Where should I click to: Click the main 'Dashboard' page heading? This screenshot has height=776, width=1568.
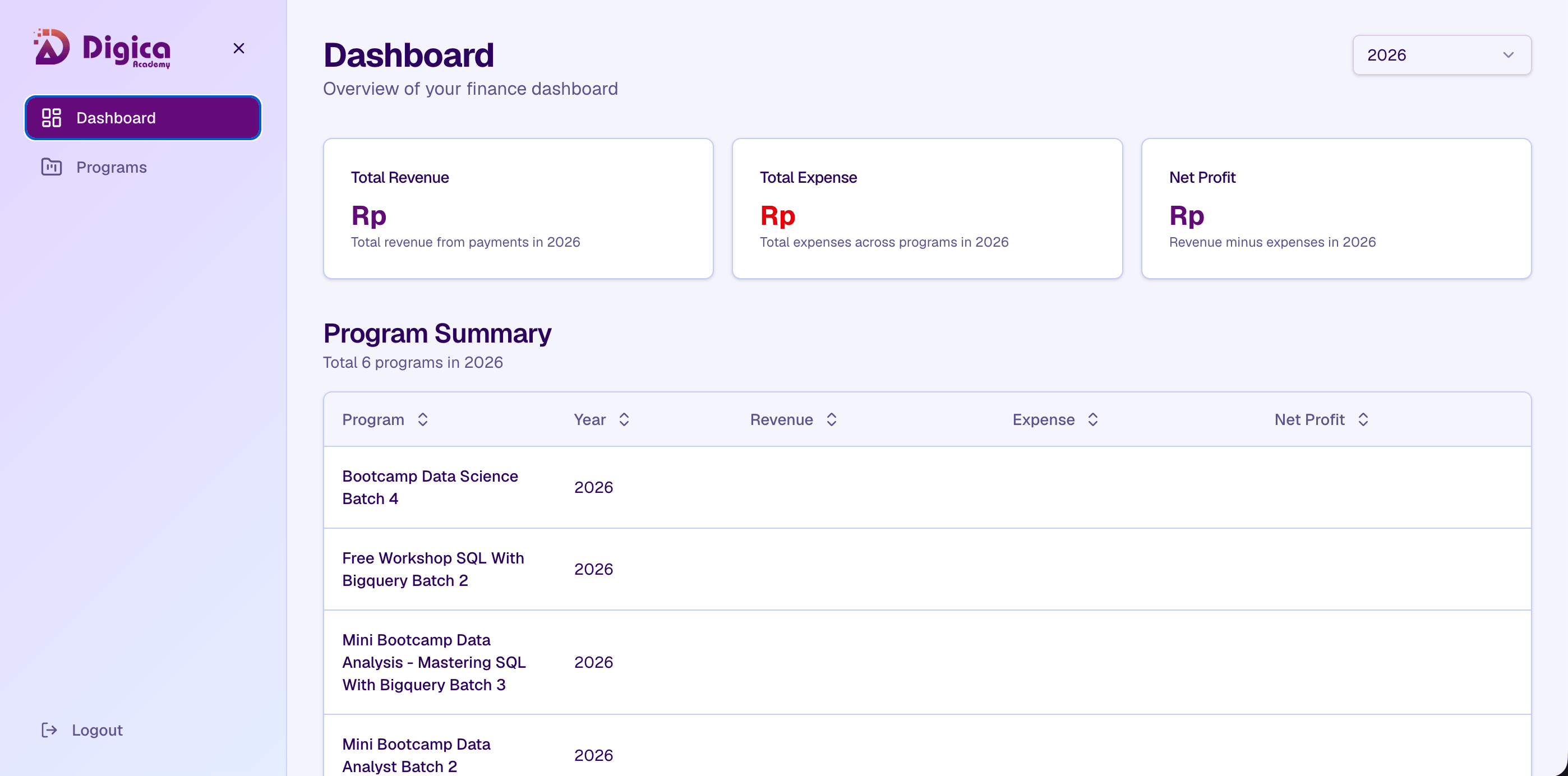[x=408, y=55]
